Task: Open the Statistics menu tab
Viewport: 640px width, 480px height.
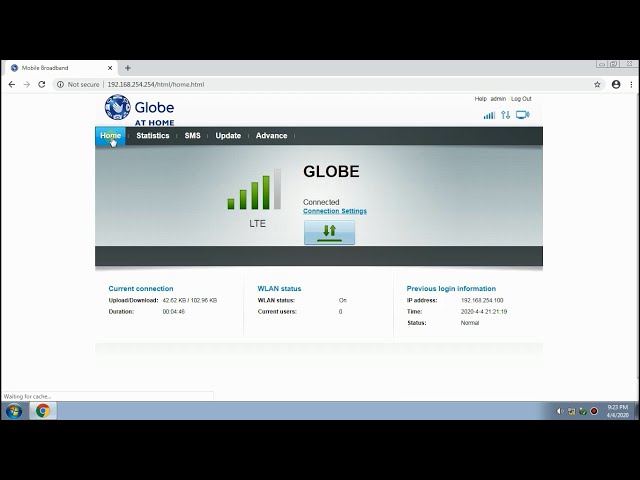Action: (153, 136)
